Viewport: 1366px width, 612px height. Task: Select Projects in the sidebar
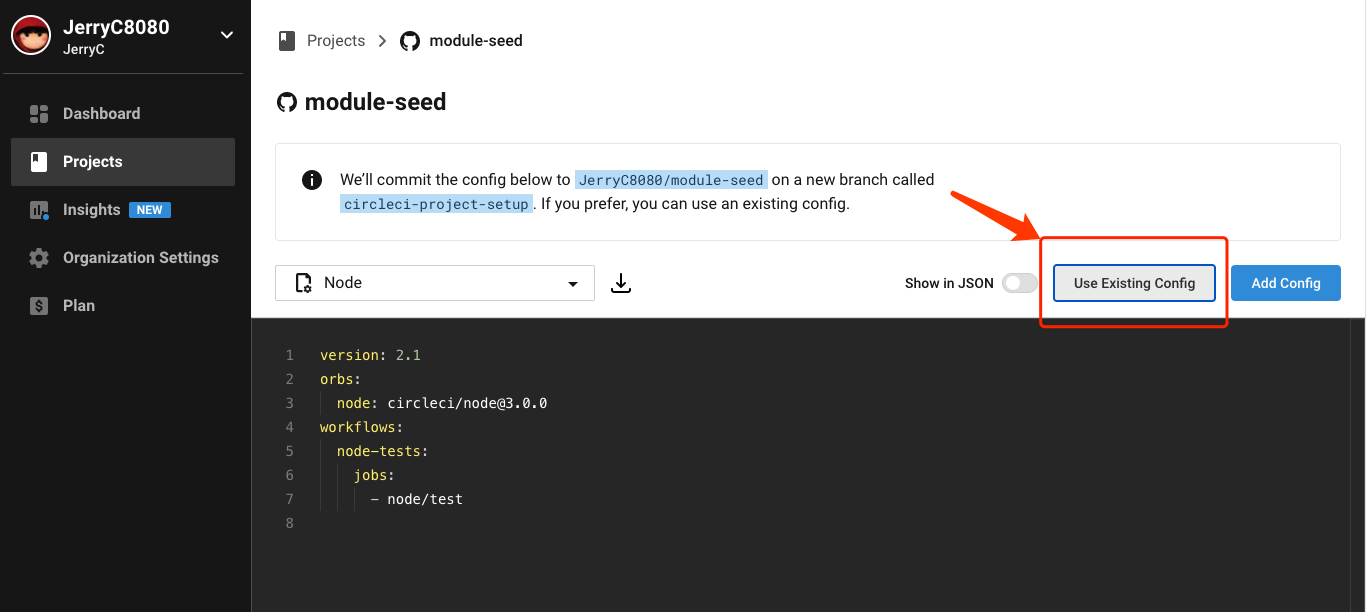123,162
